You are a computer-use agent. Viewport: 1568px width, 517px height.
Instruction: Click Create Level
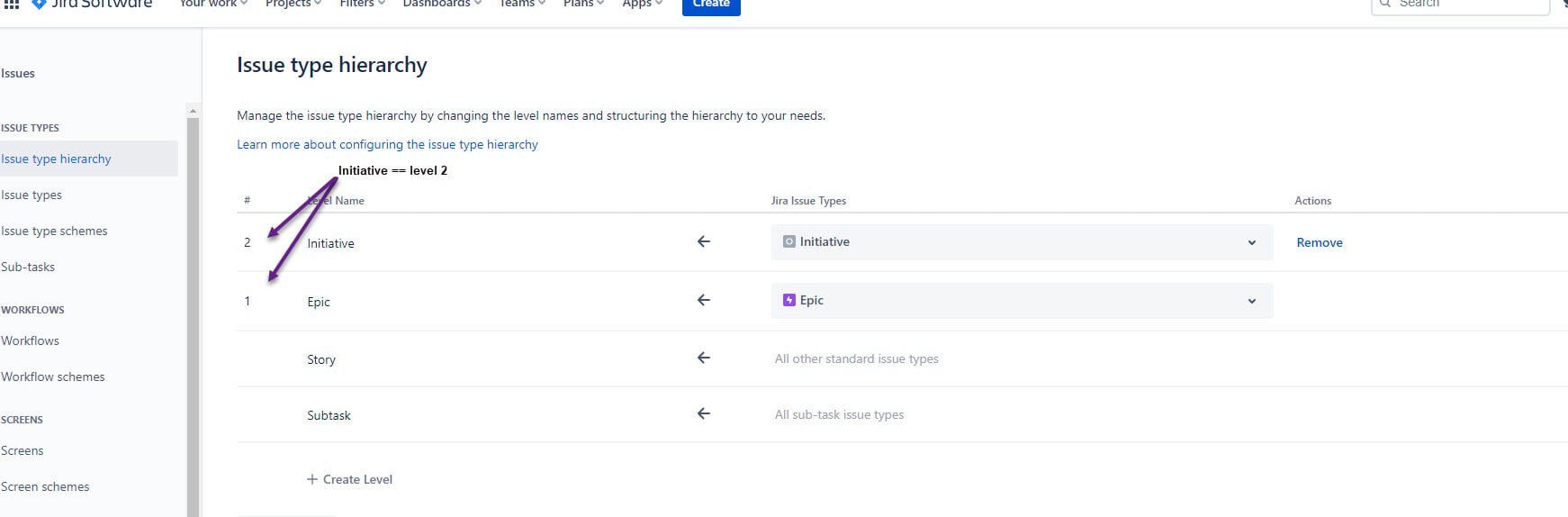click(349, 479)
